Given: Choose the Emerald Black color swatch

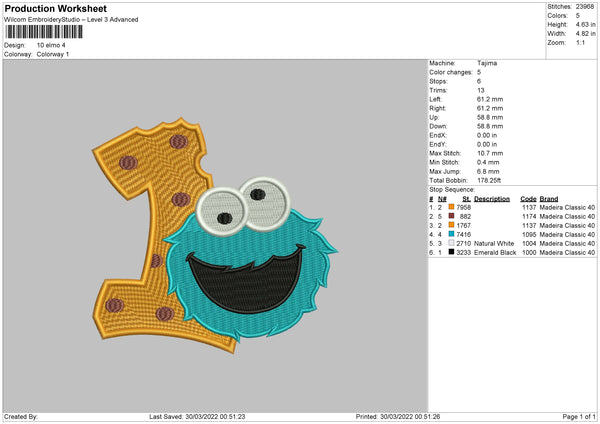Looking at the screenshot, I should (451, 252).
